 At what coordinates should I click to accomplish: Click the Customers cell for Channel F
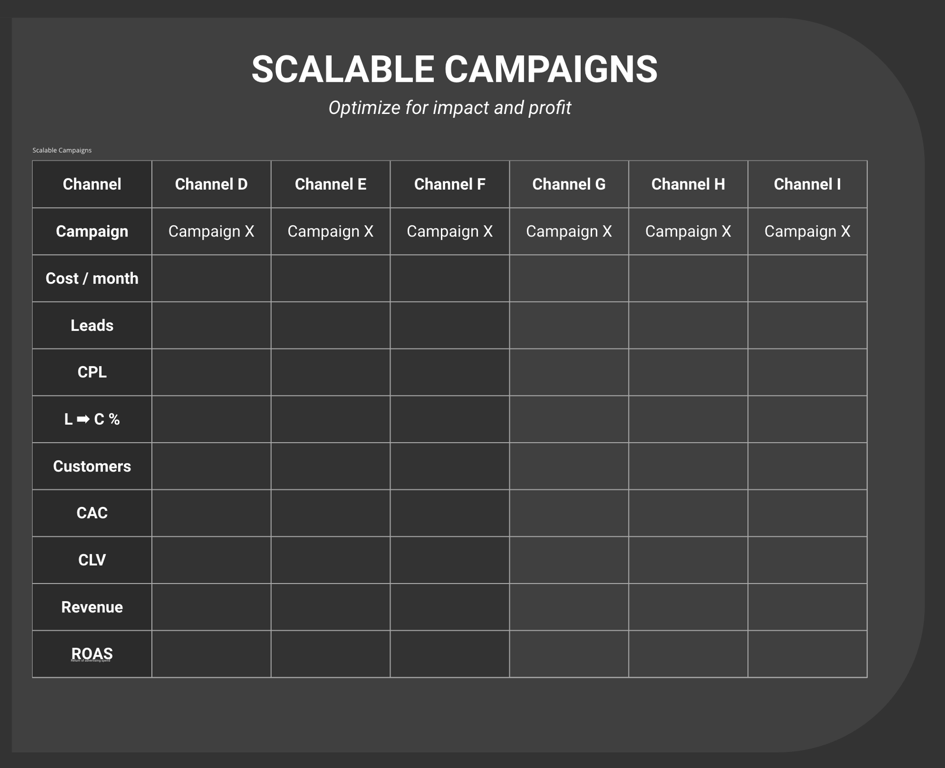pos(449,466)
